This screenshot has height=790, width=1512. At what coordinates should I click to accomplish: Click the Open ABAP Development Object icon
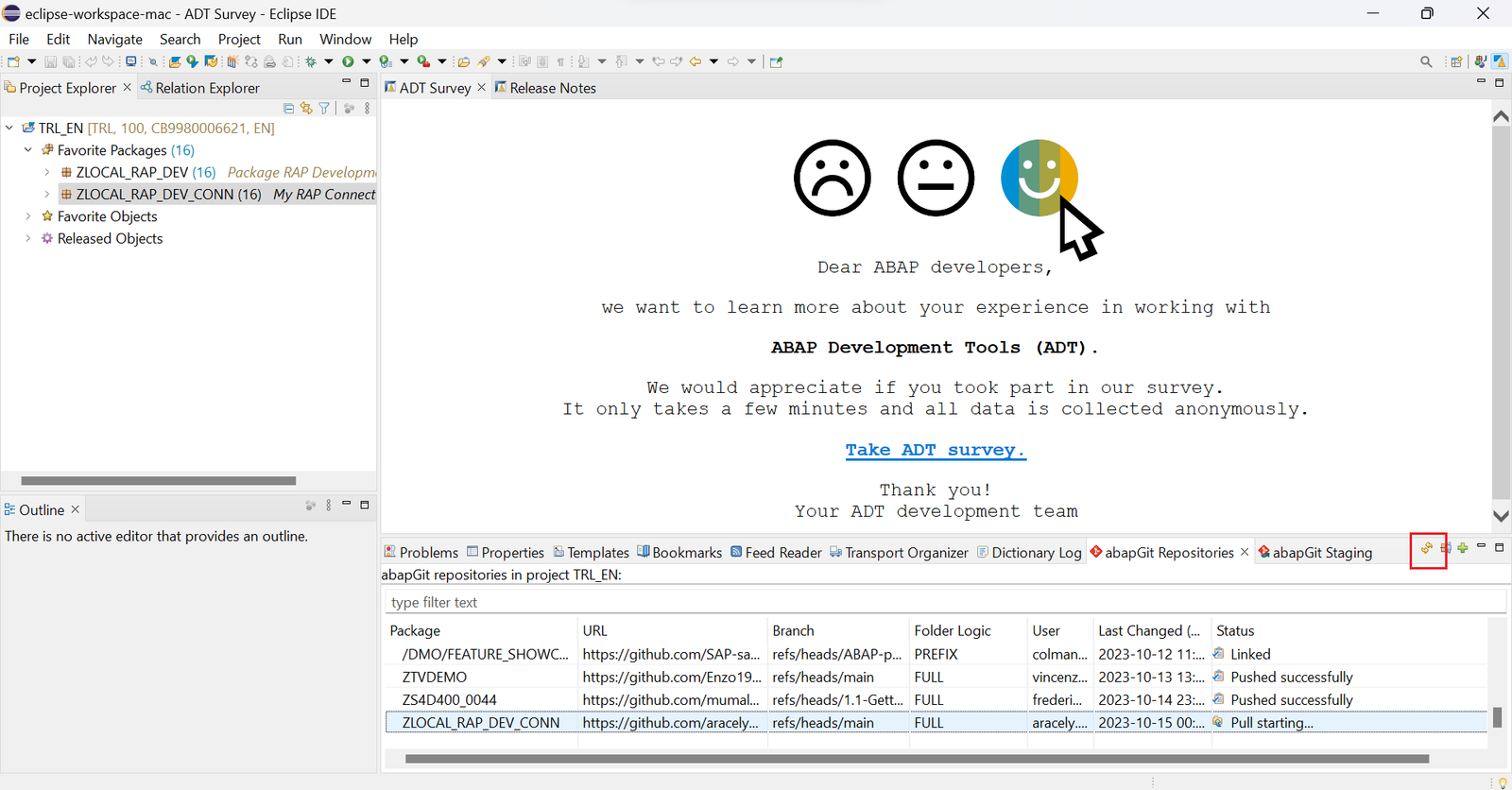pyautogui.click(x=175, y=61)
